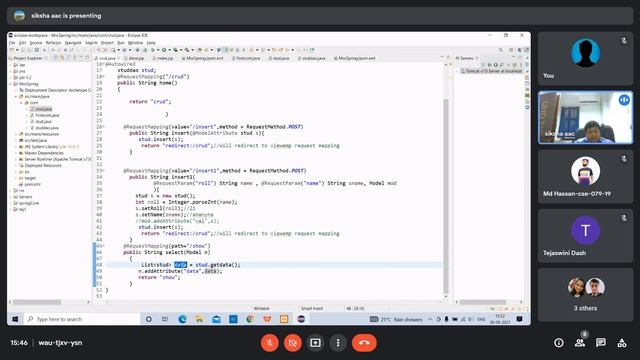This screenshot has height=360, width=640.
Task: Maximize the editor area icon
Action: coord(448,58)
